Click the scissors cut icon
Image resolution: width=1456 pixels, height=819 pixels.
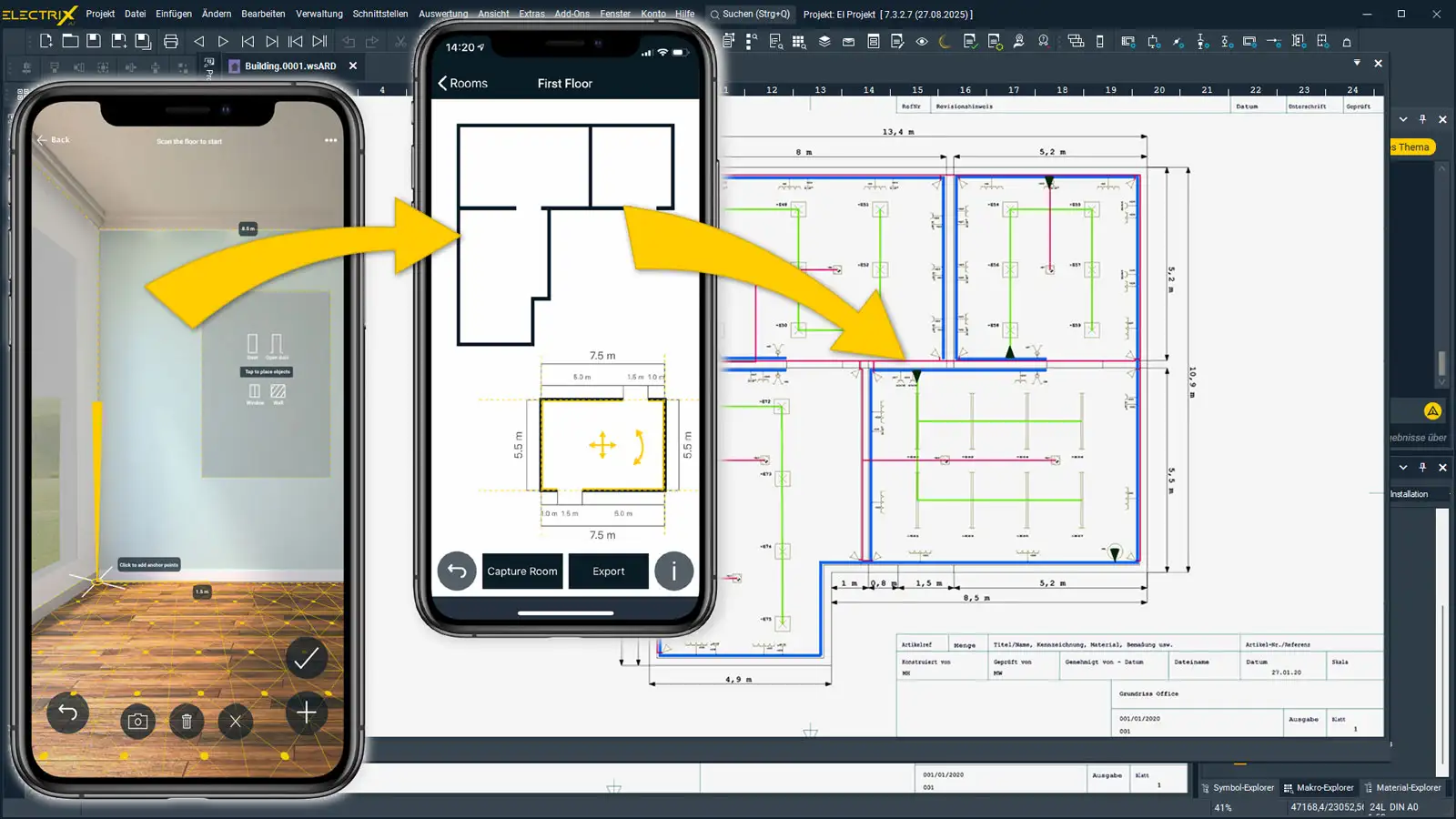click(x=400, y=42)
